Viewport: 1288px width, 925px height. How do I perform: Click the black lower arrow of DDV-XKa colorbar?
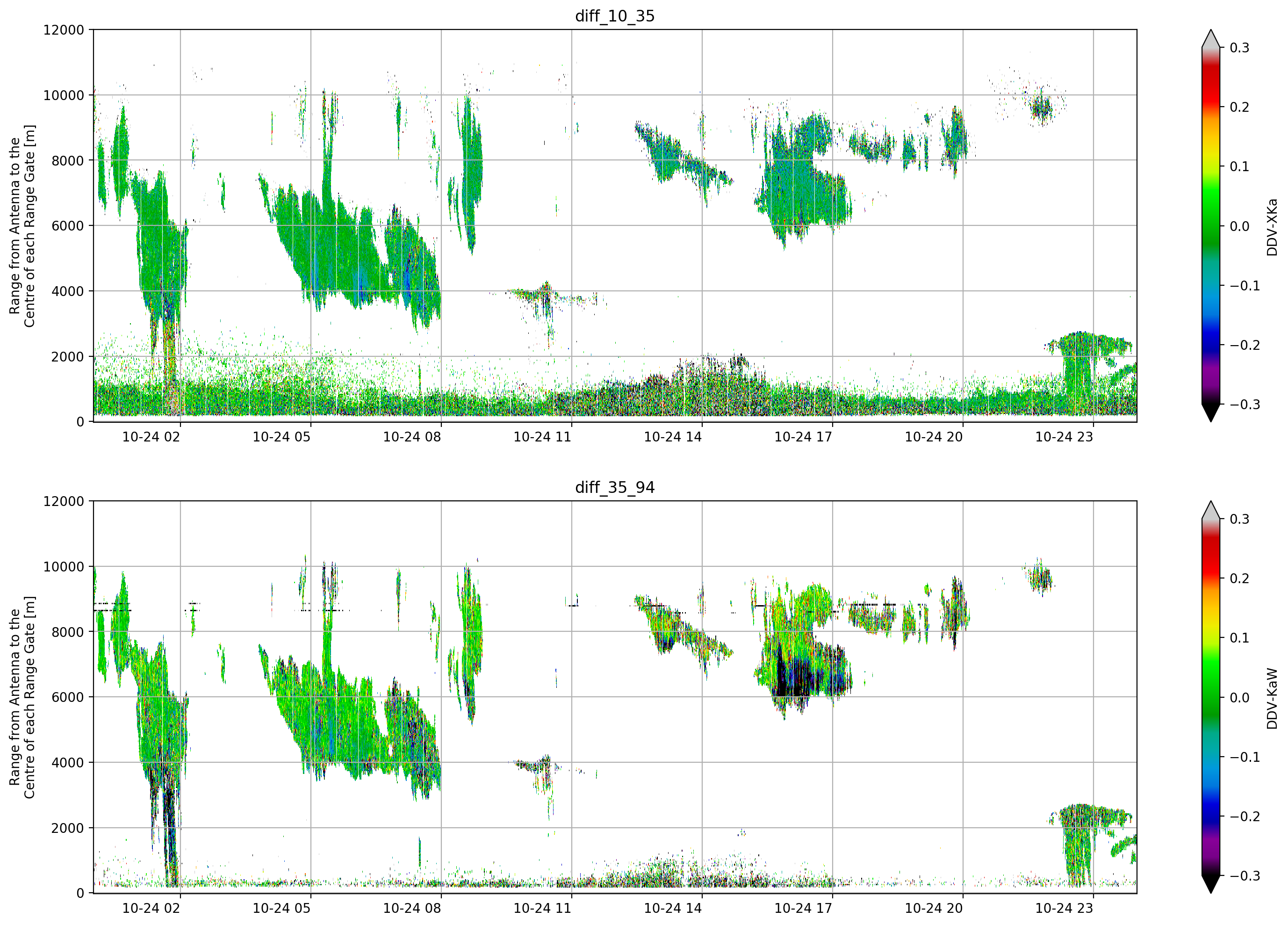(x=1211, y=412)
